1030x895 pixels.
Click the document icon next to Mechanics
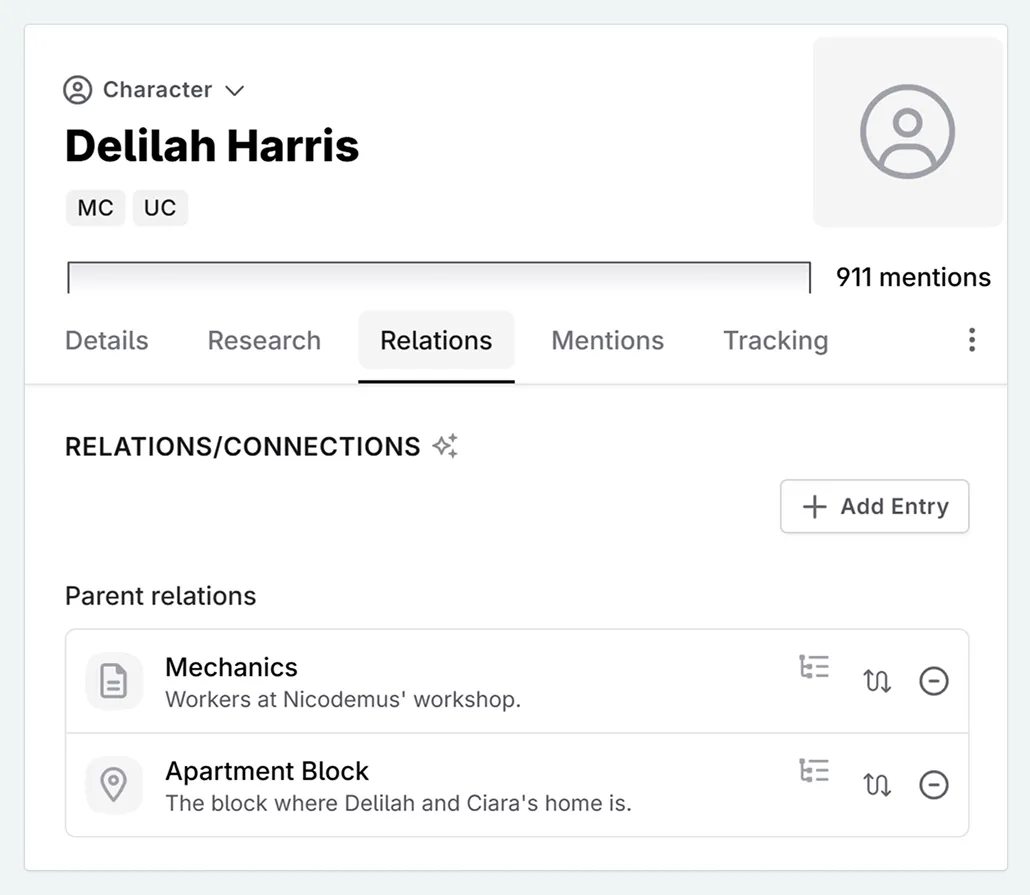[x=114, y=682]
